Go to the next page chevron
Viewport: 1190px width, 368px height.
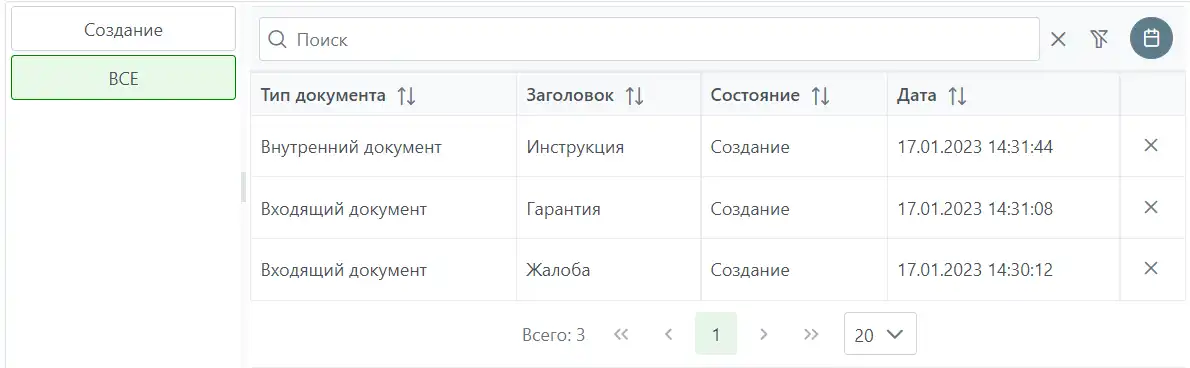tap(764, 334)
